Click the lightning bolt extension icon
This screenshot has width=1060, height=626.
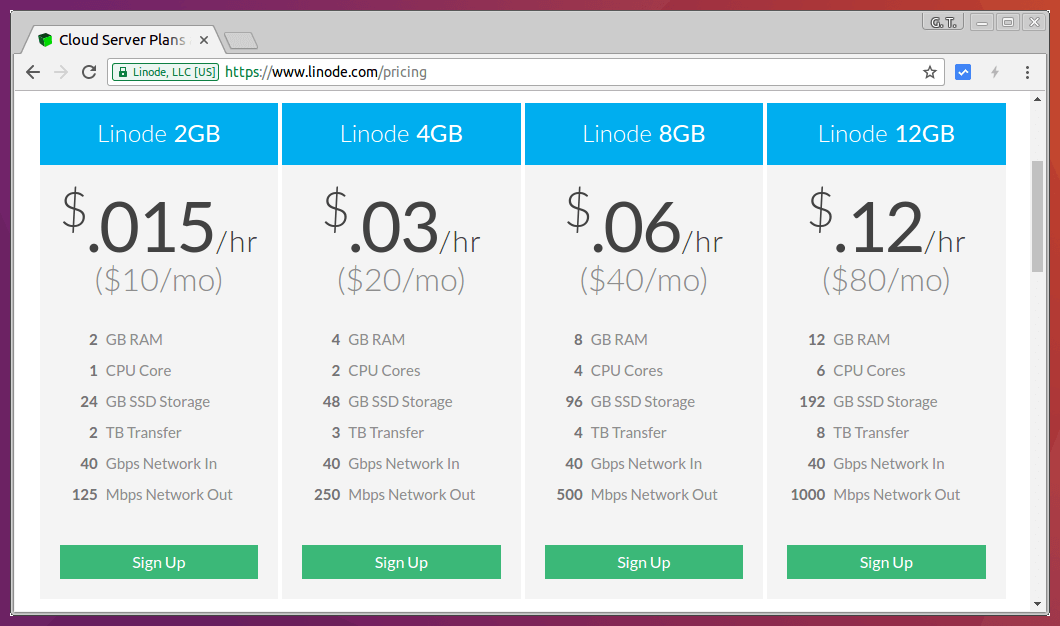[x=995, y=71]
